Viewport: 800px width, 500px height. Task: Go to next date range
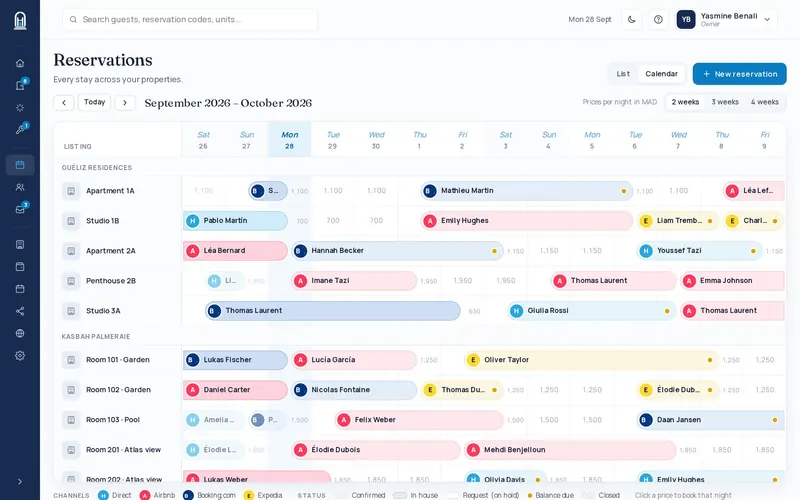pos(124,103)
